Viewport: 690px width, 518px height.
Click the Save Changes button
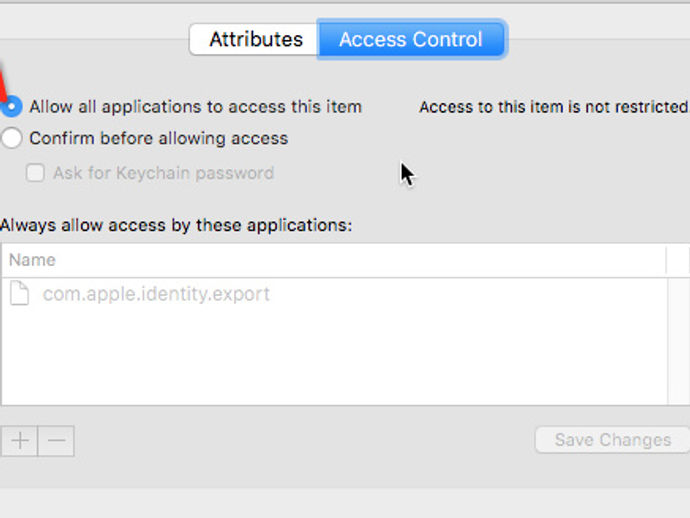click(x=613, y=440)
